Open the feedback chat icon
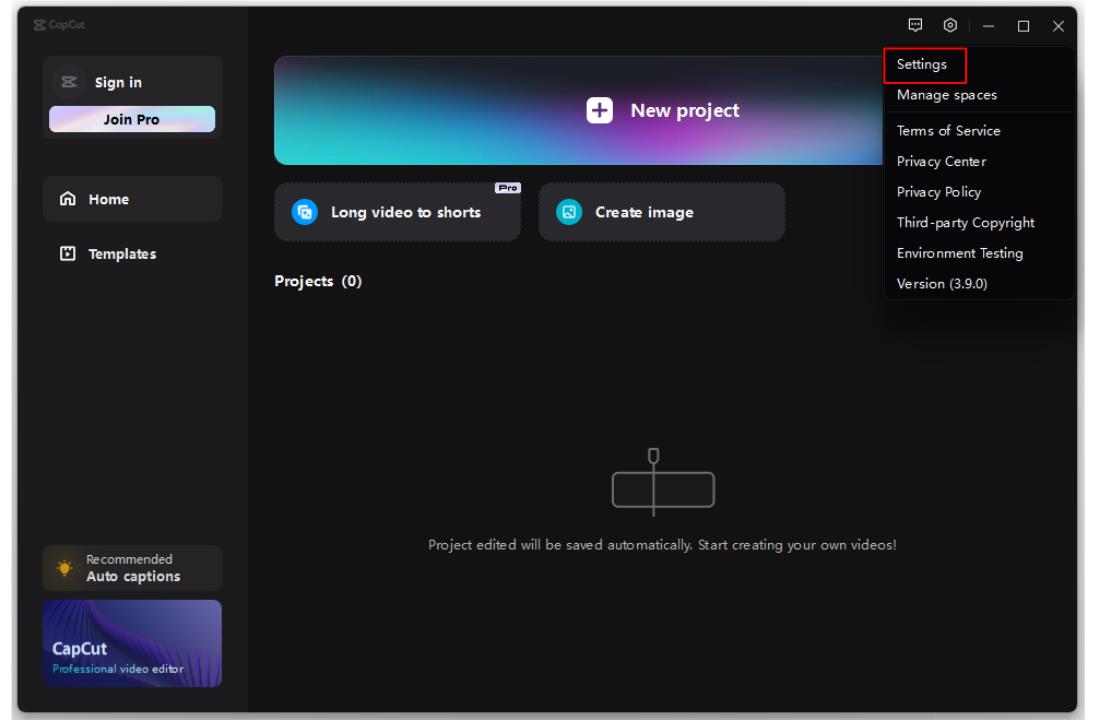The height and width of the screenshot is (720, 1096). tap(915, 25)
